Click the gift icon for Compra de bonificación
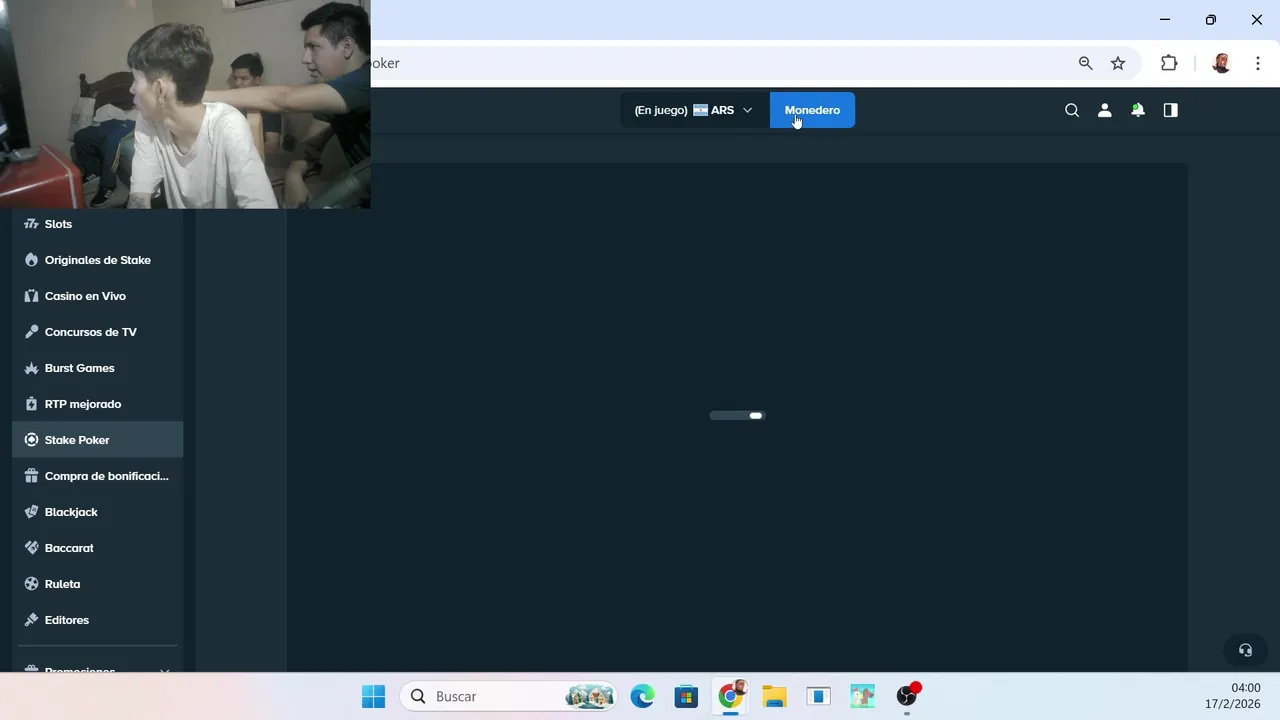 click(31, 476)
